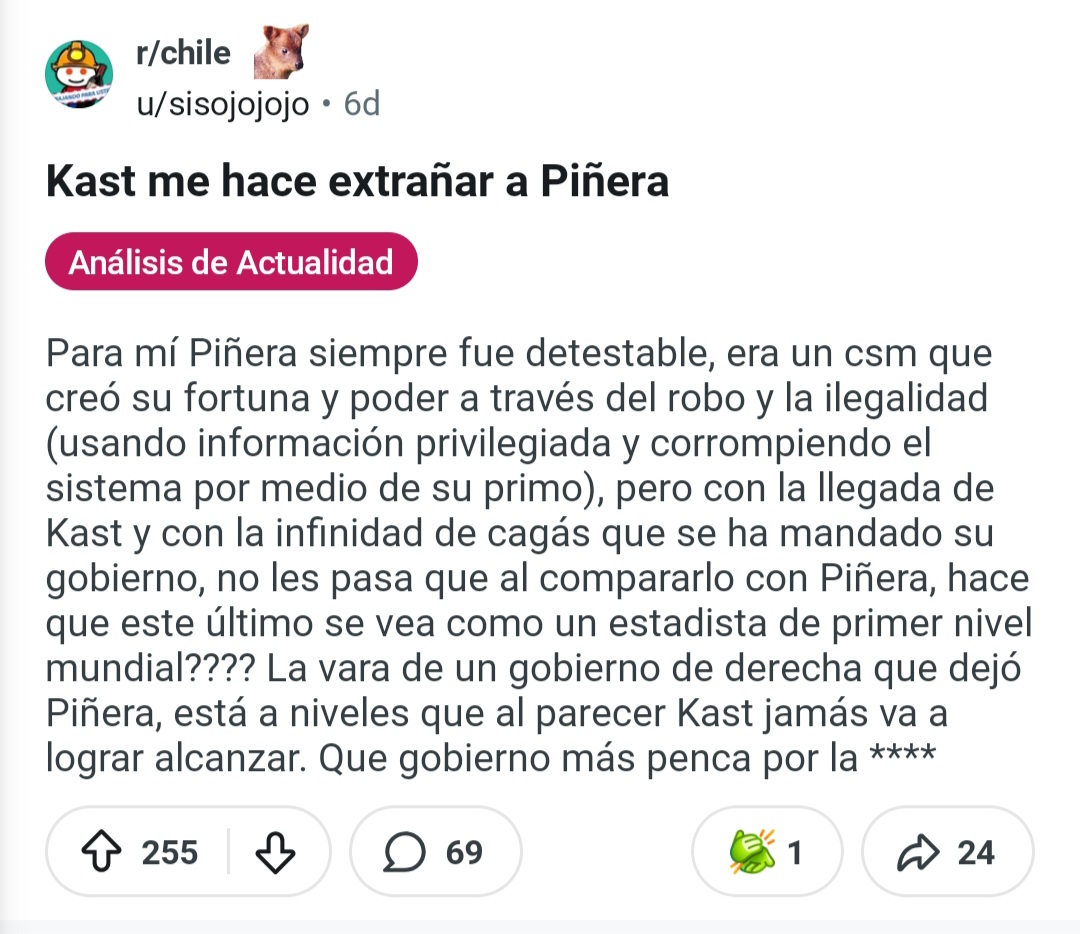Screen dimensions: 1080x934
Task: Open the r/chile miner avatar
Action: pyautogui.click(x=80, y=74)
